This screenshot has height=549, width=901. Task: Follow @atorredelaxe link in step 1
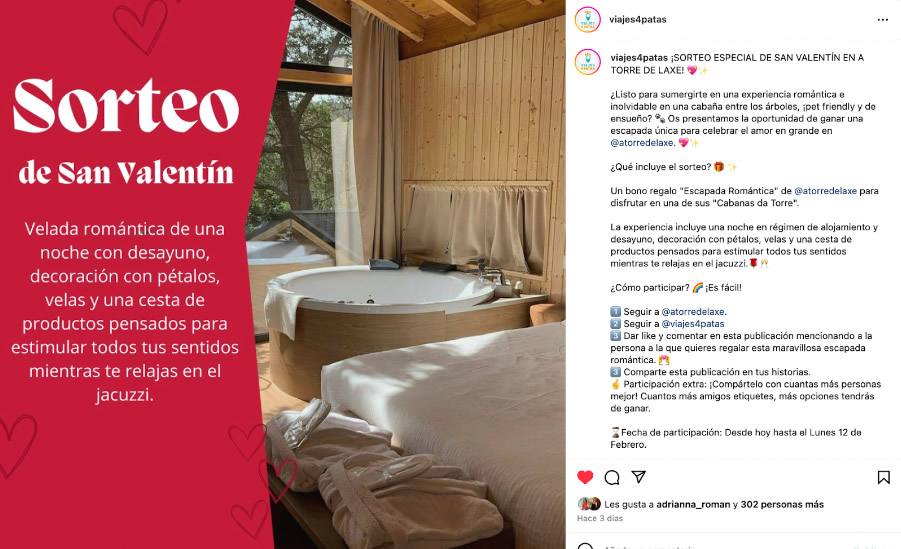pos(693,312)
